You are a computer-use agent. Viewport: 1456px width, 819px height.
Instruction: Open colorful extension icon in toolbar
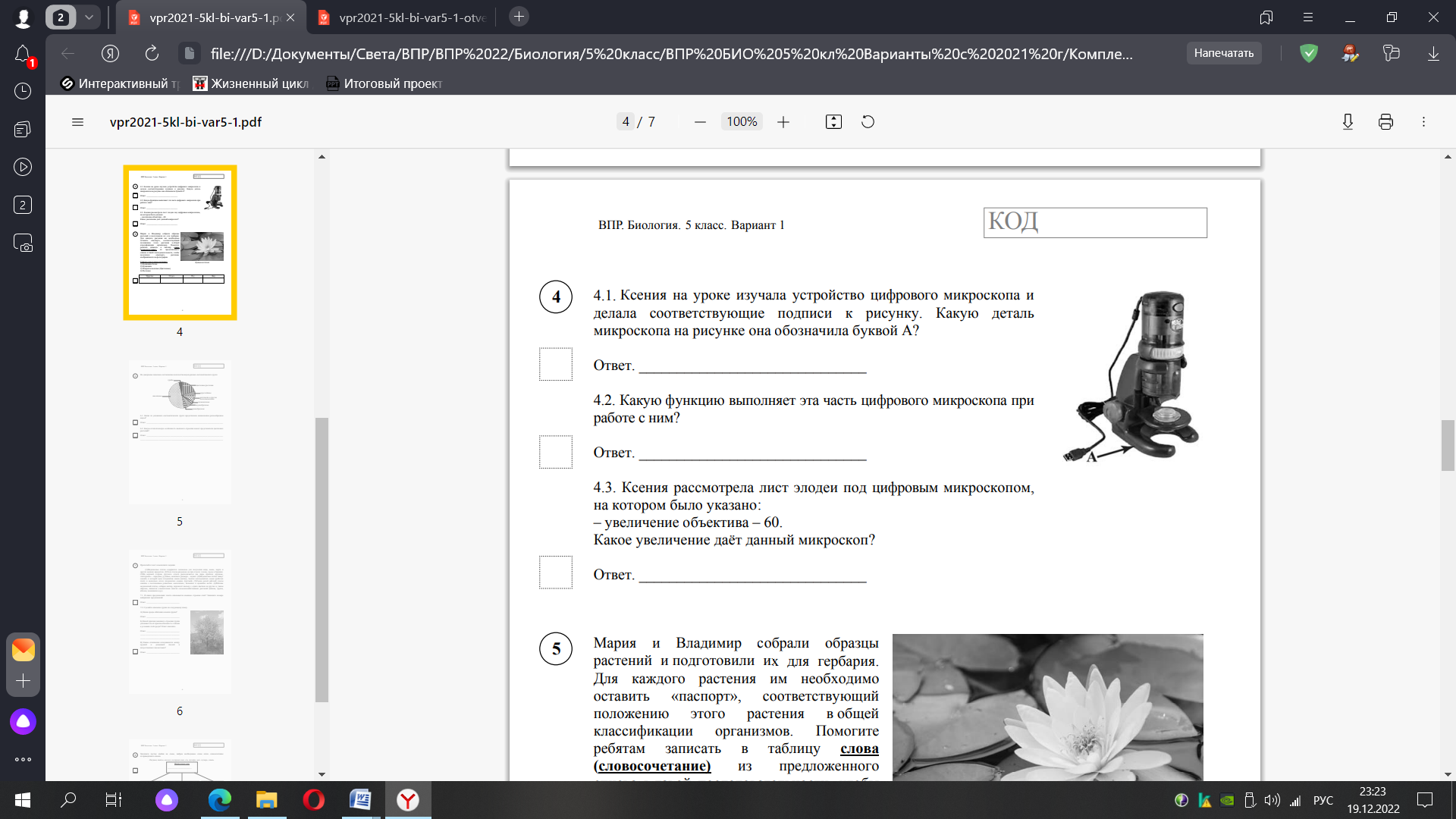coord(1351,53)
